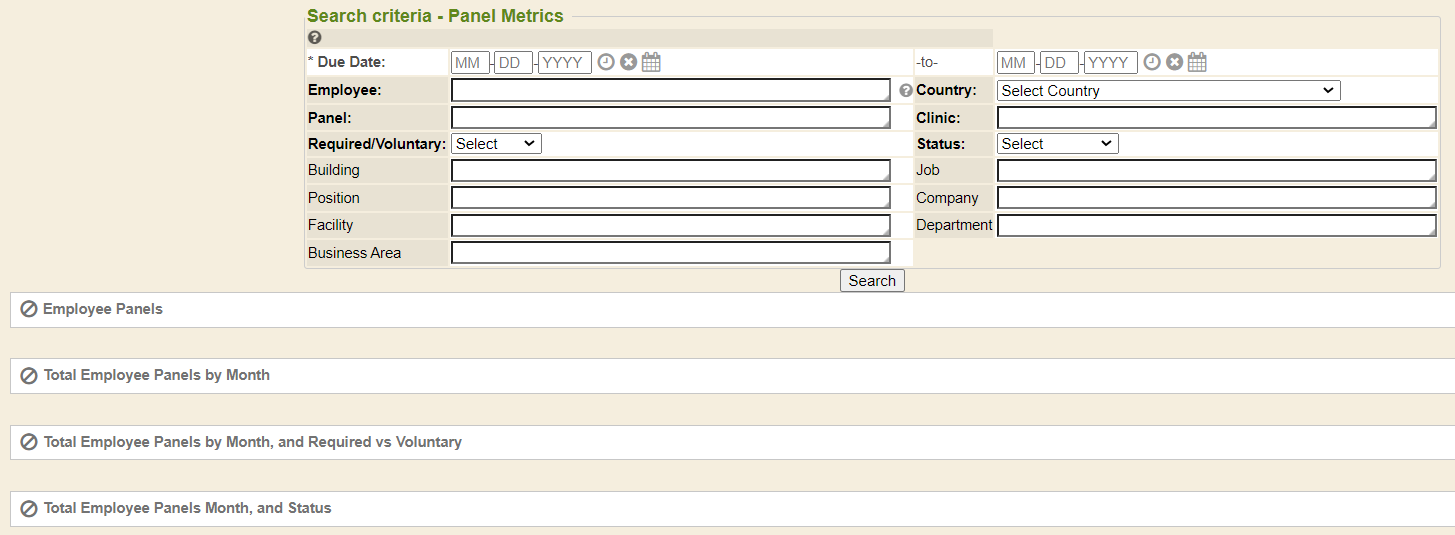
Task: Click the Employee text input field
Action: [670, 90]
